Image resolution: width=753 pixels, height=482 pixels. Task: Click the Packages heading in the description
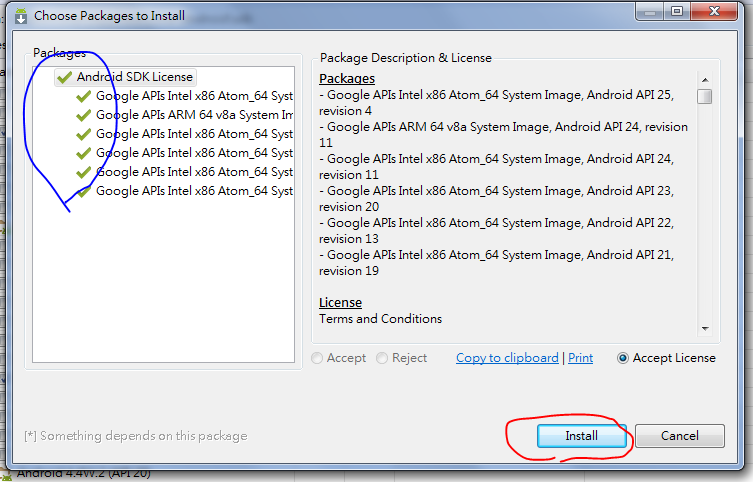click(x=347, y=78)
